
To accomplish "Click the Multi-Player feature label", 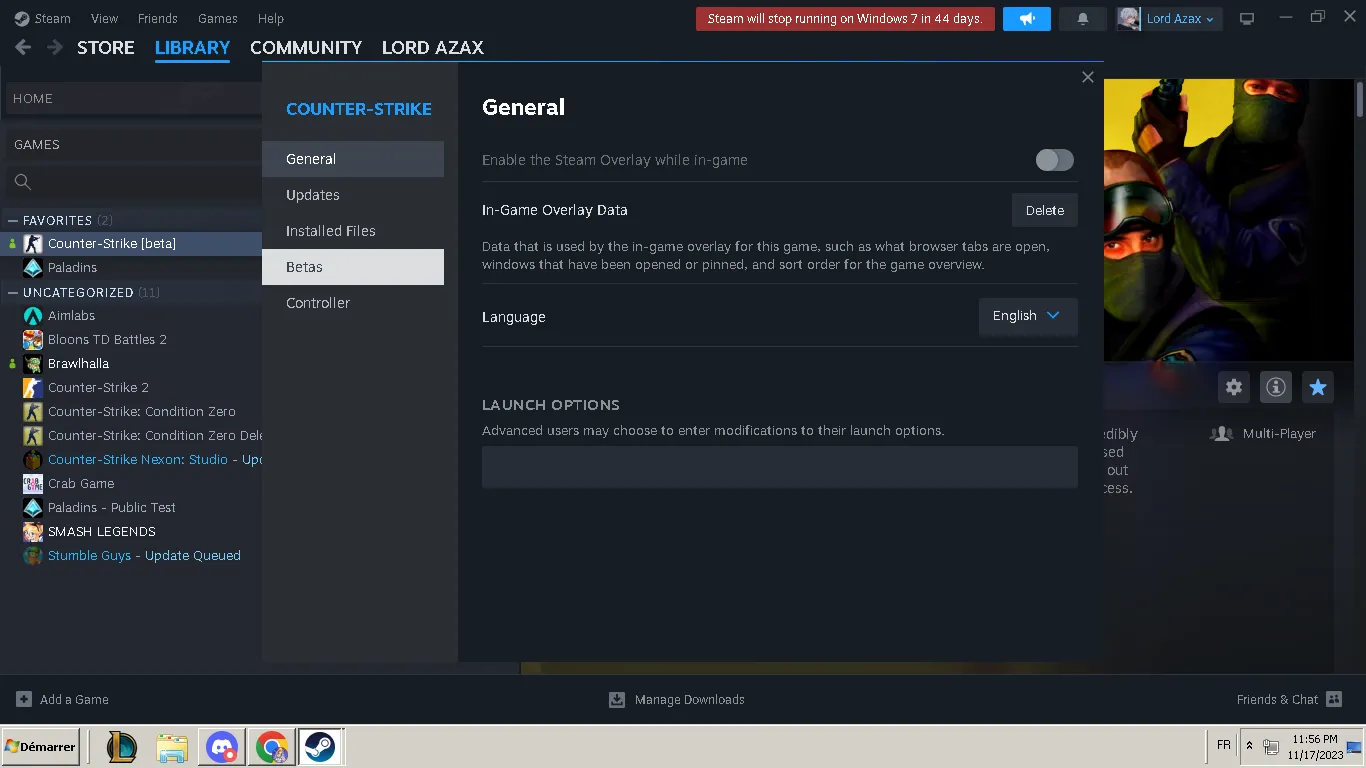I will [x=1279, y=434].
